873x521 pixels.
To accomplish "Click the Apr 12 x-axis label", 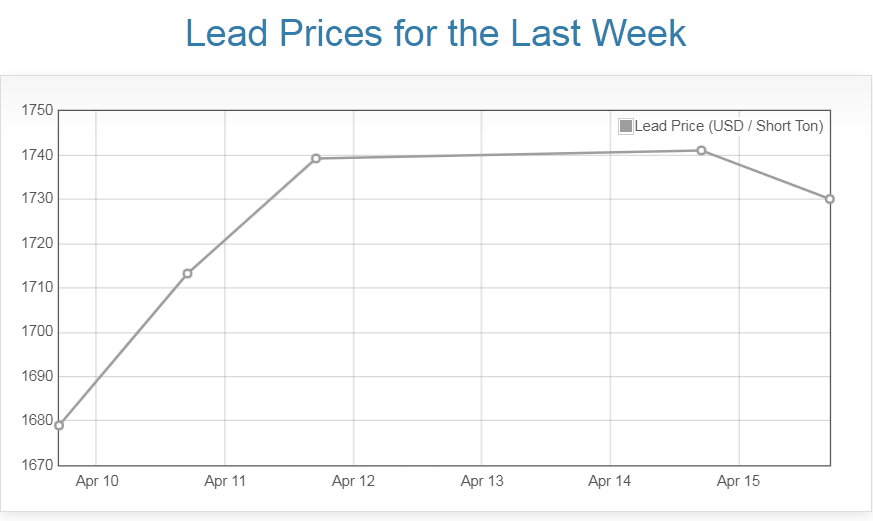I will point(353,482).
